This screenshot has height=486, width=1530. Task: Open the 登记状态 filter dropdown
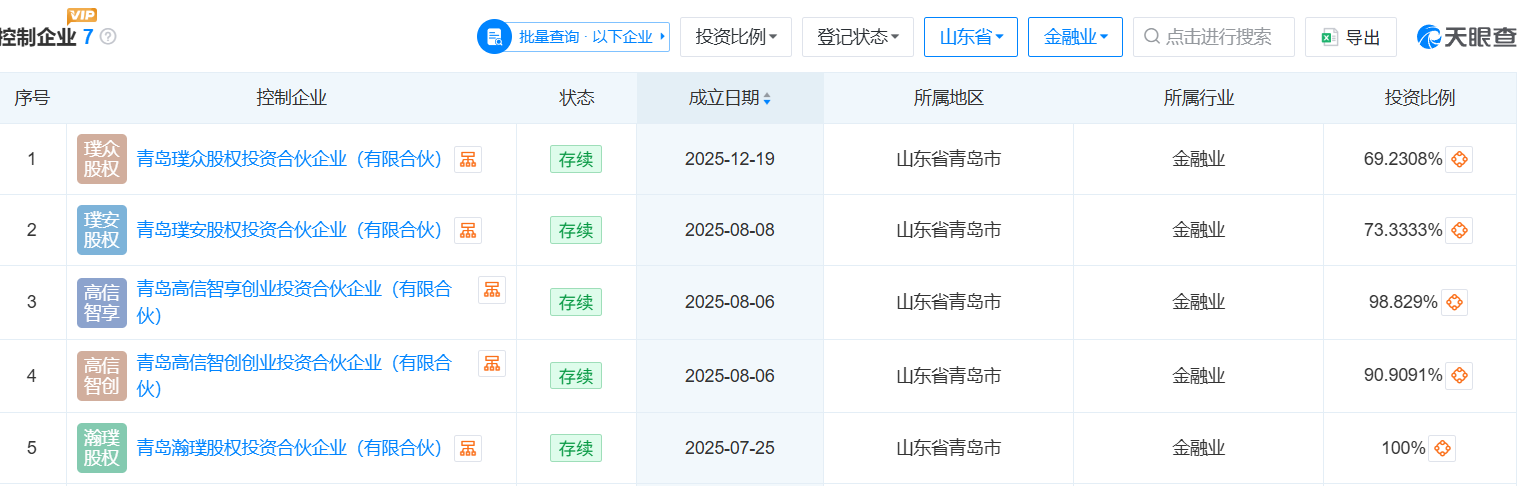coord(857,37)
